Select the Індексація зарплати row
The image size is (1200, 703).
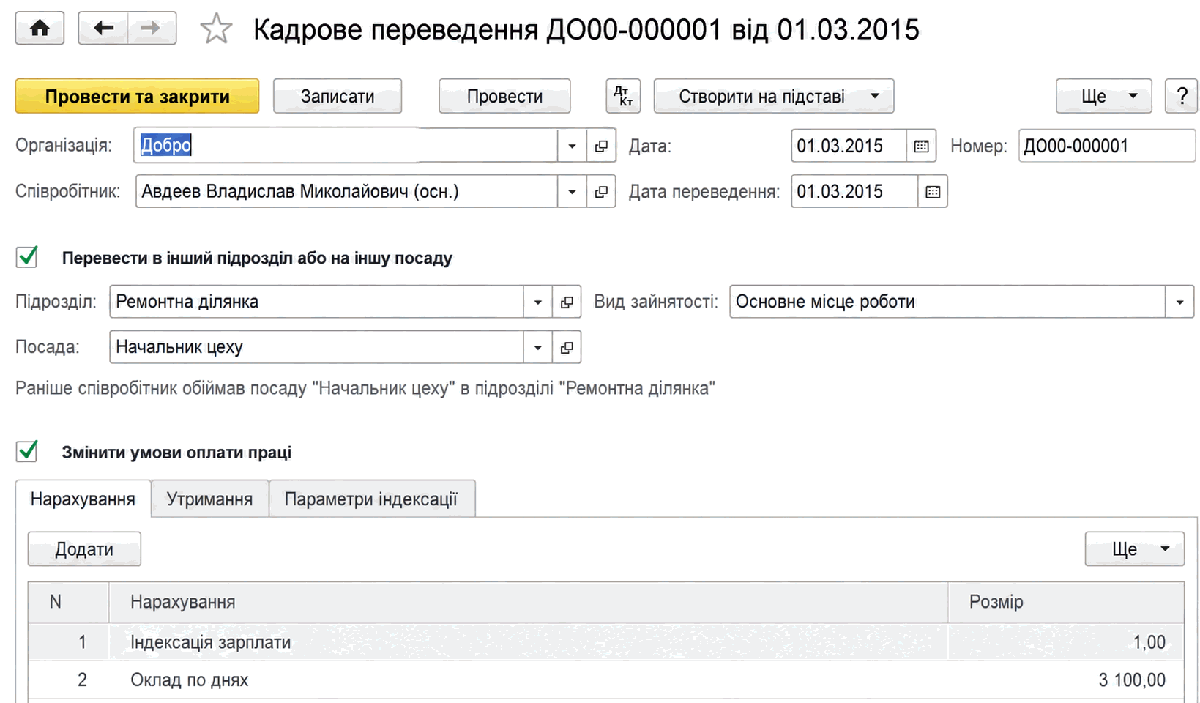[606, 642]
